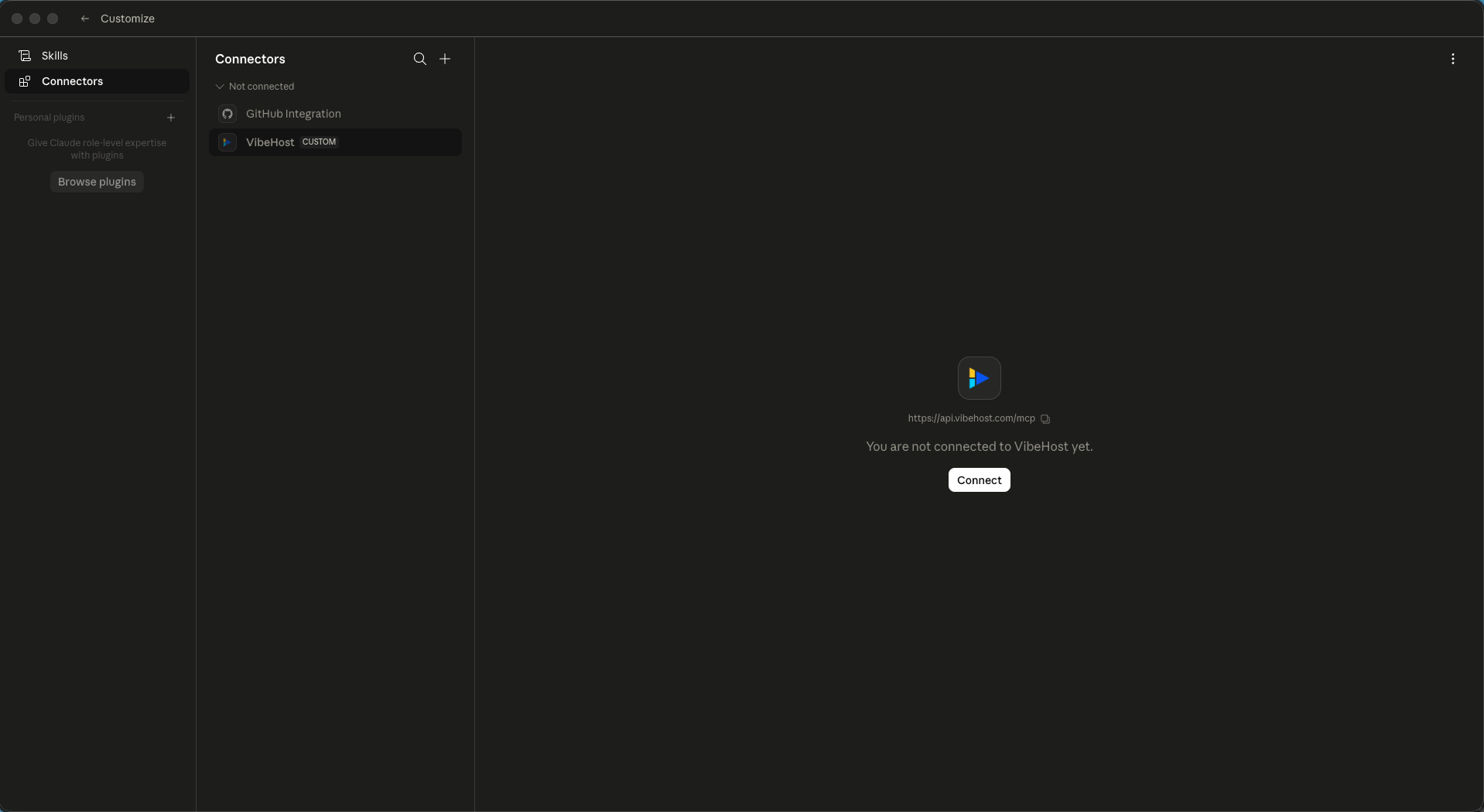The height and width of the screenshot is (812, 1484).
Task: Collapse the Not connected group
Action: pos(220,87)
